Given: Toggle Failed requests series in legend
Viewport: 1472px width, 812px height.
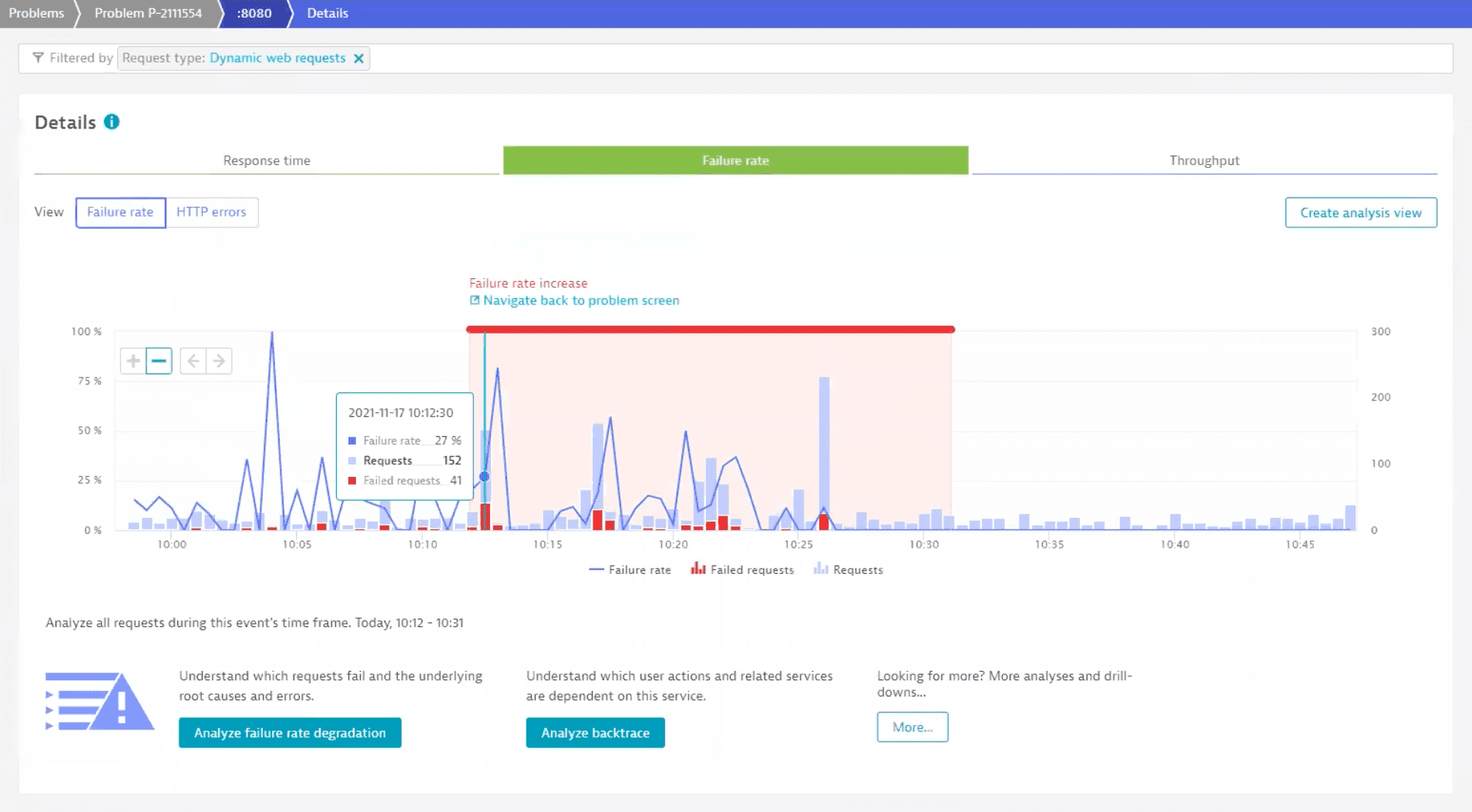Looking at the screenshot, I should [742, 570].
